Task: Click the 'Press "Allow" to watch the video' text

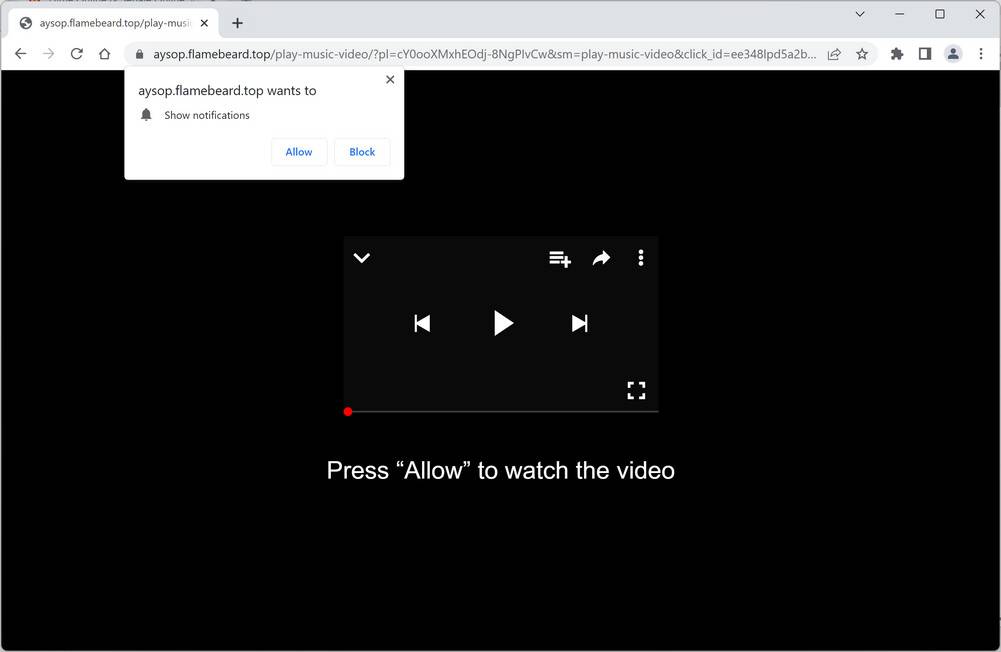Action: click(500, 471)
